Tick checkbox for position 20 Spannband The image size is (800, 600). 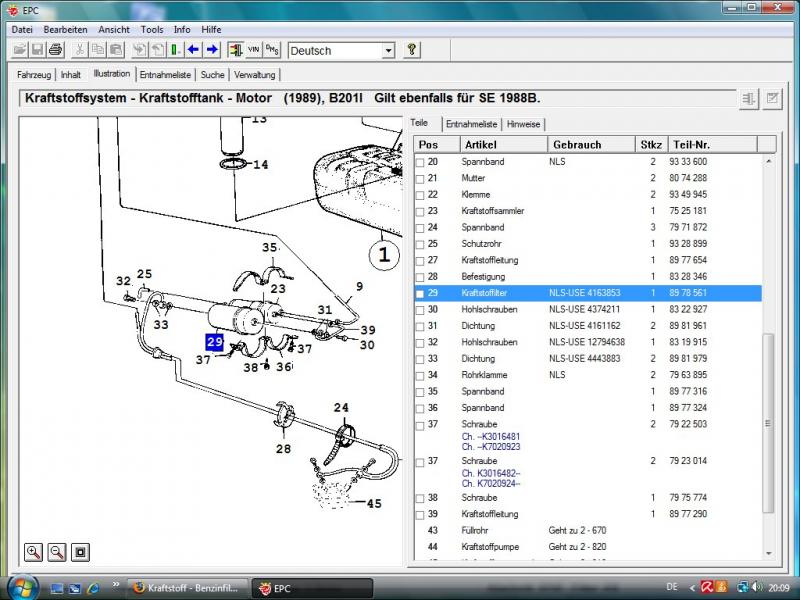coord(420,163)
